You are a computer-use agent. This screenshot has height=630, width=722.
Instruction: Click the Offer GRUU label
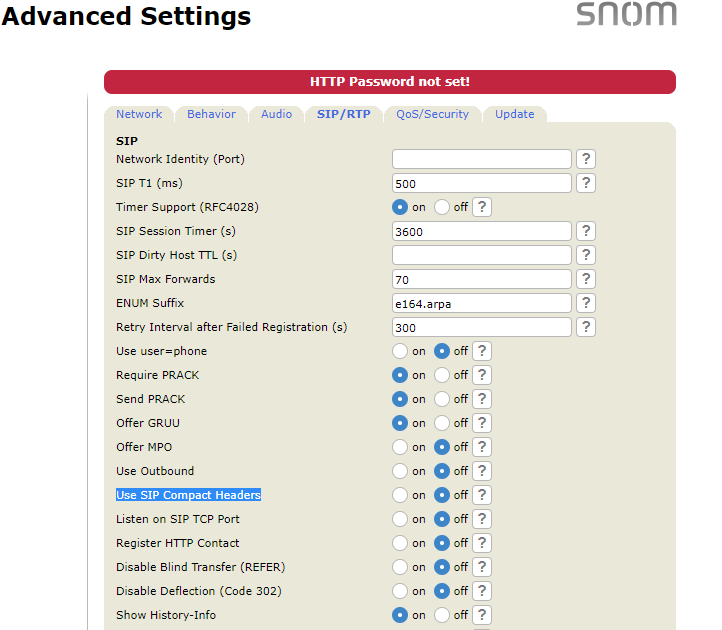[148, 423]
